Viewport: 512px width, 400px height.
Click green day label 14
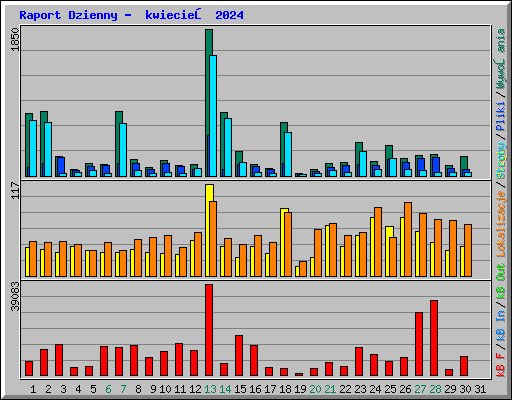225,389
